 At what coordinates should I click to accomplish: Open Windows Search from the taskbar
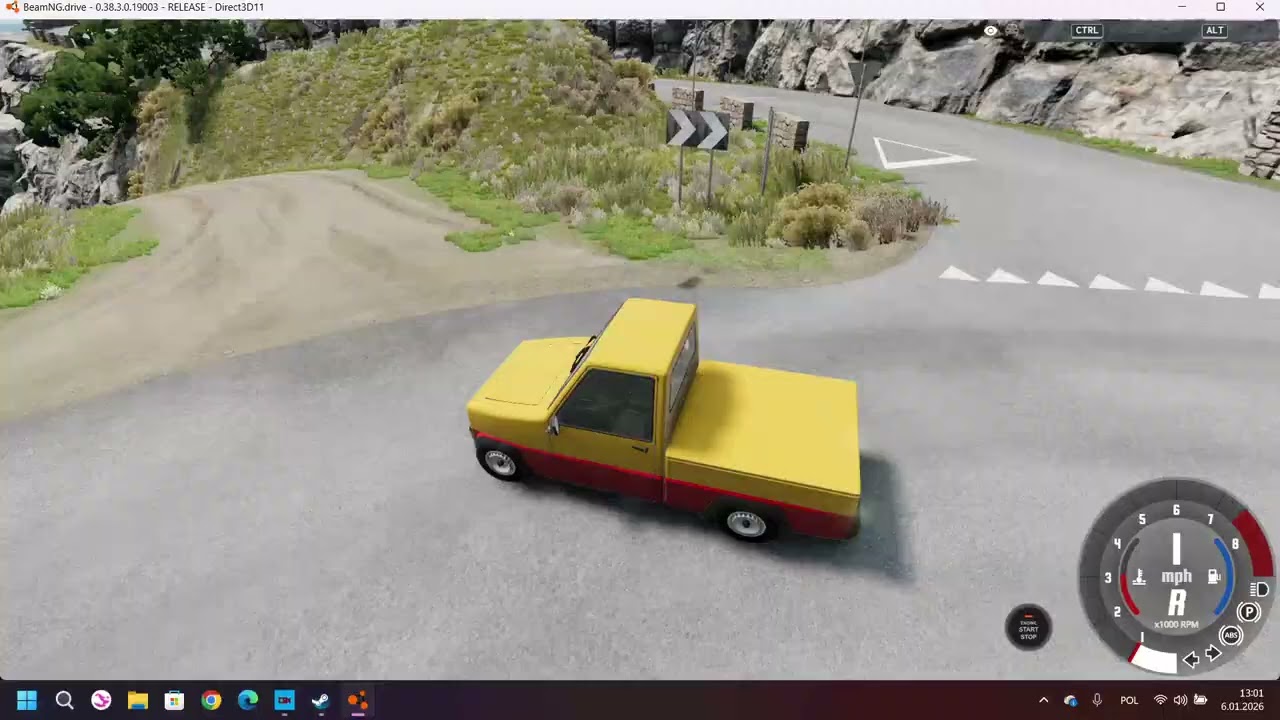pyautogui.click(x=64, y=700)
